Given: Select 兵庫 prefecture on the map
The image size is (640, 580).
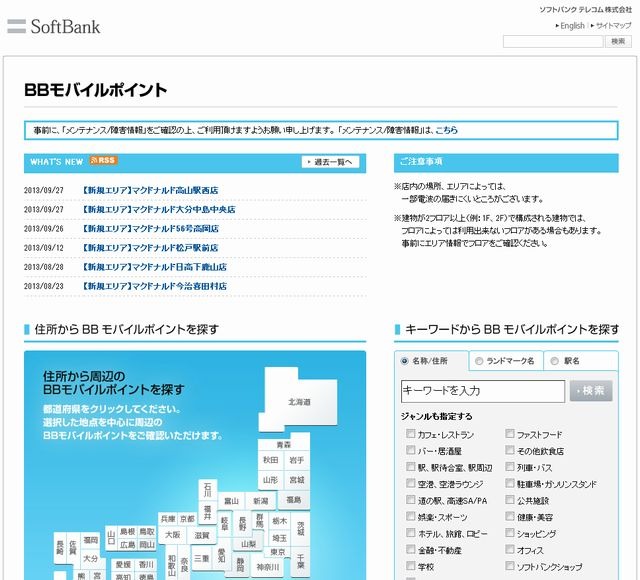Looking at the screenshot, I should (168, 519).
